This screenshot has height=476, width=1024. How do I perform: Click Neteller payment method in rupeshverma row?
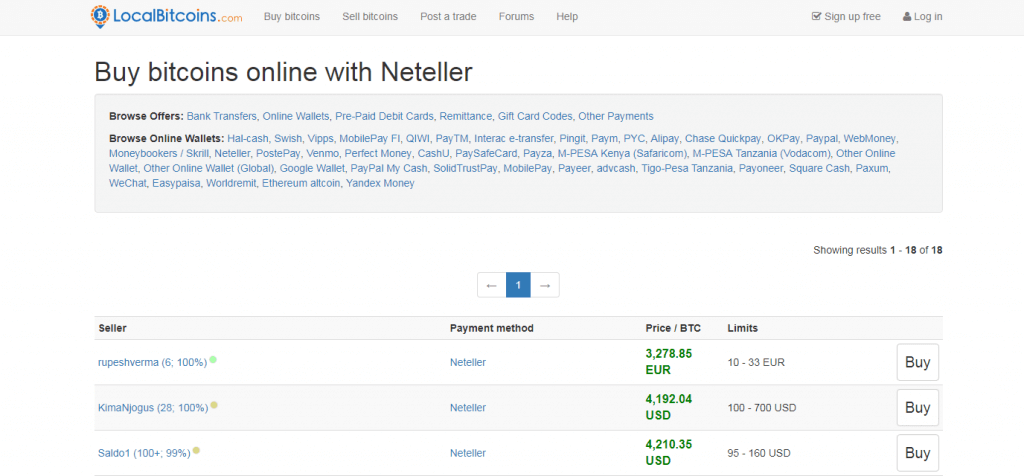click(x=468, y=362)
